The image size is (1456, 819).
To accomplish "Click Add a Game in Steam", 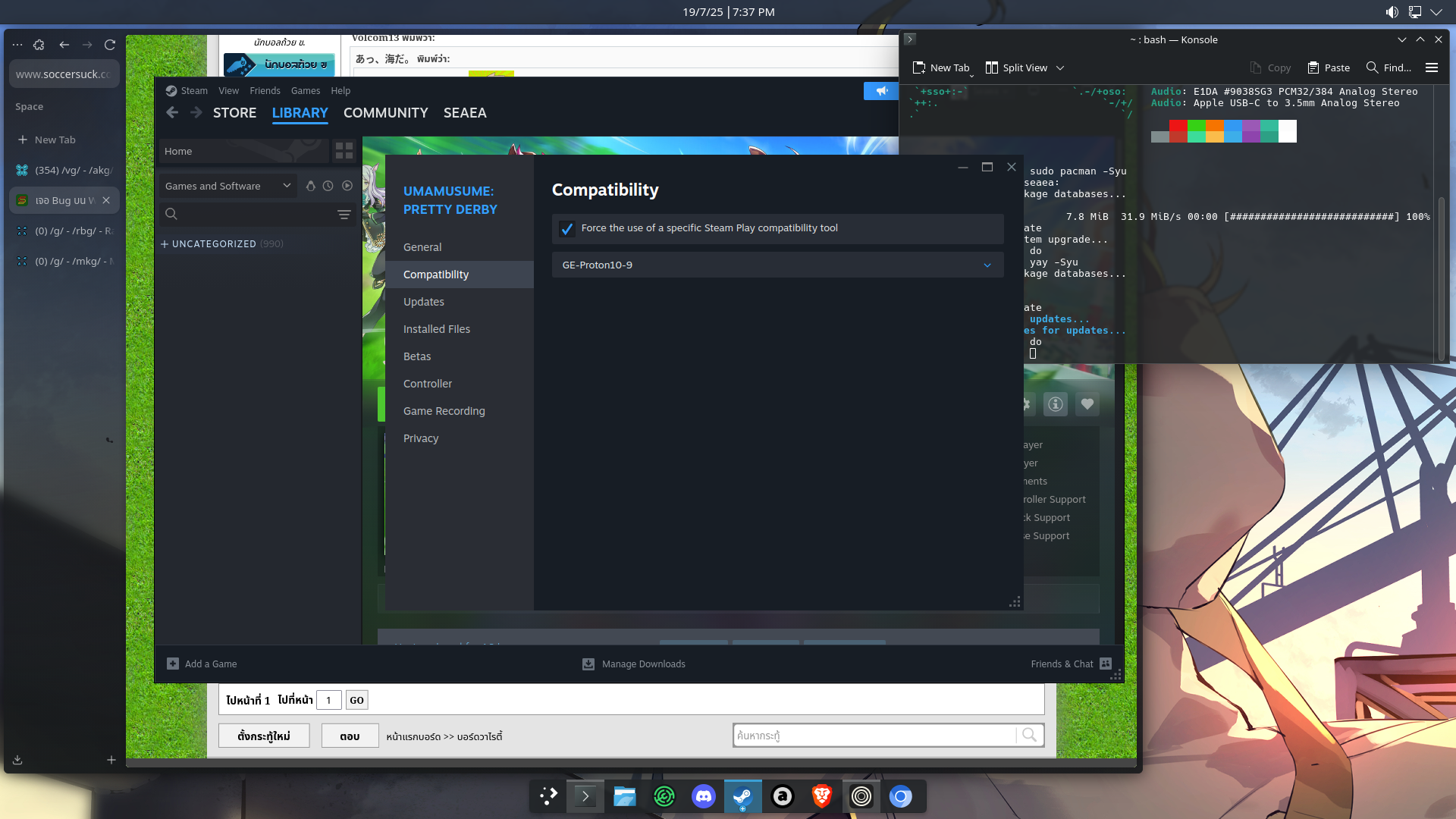I will click(202, 664).
